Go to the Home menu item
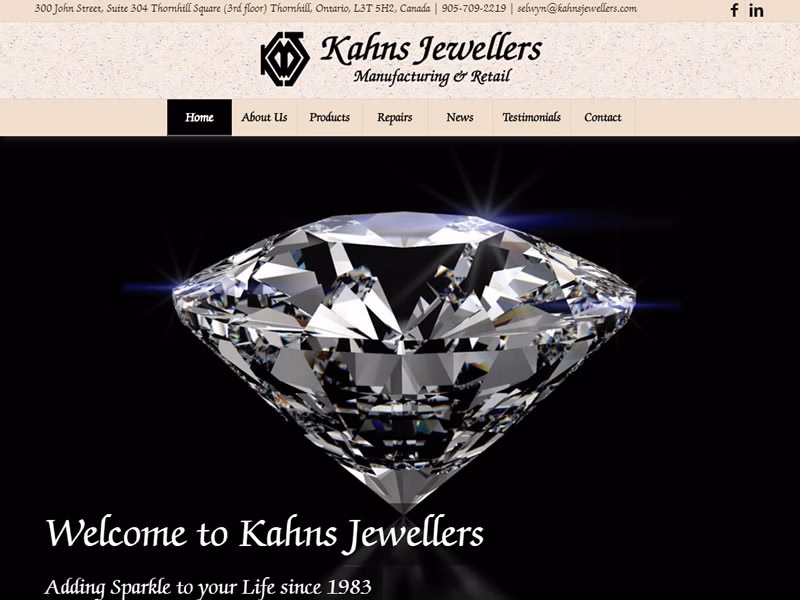800x600 pixels. coord(199,117)
